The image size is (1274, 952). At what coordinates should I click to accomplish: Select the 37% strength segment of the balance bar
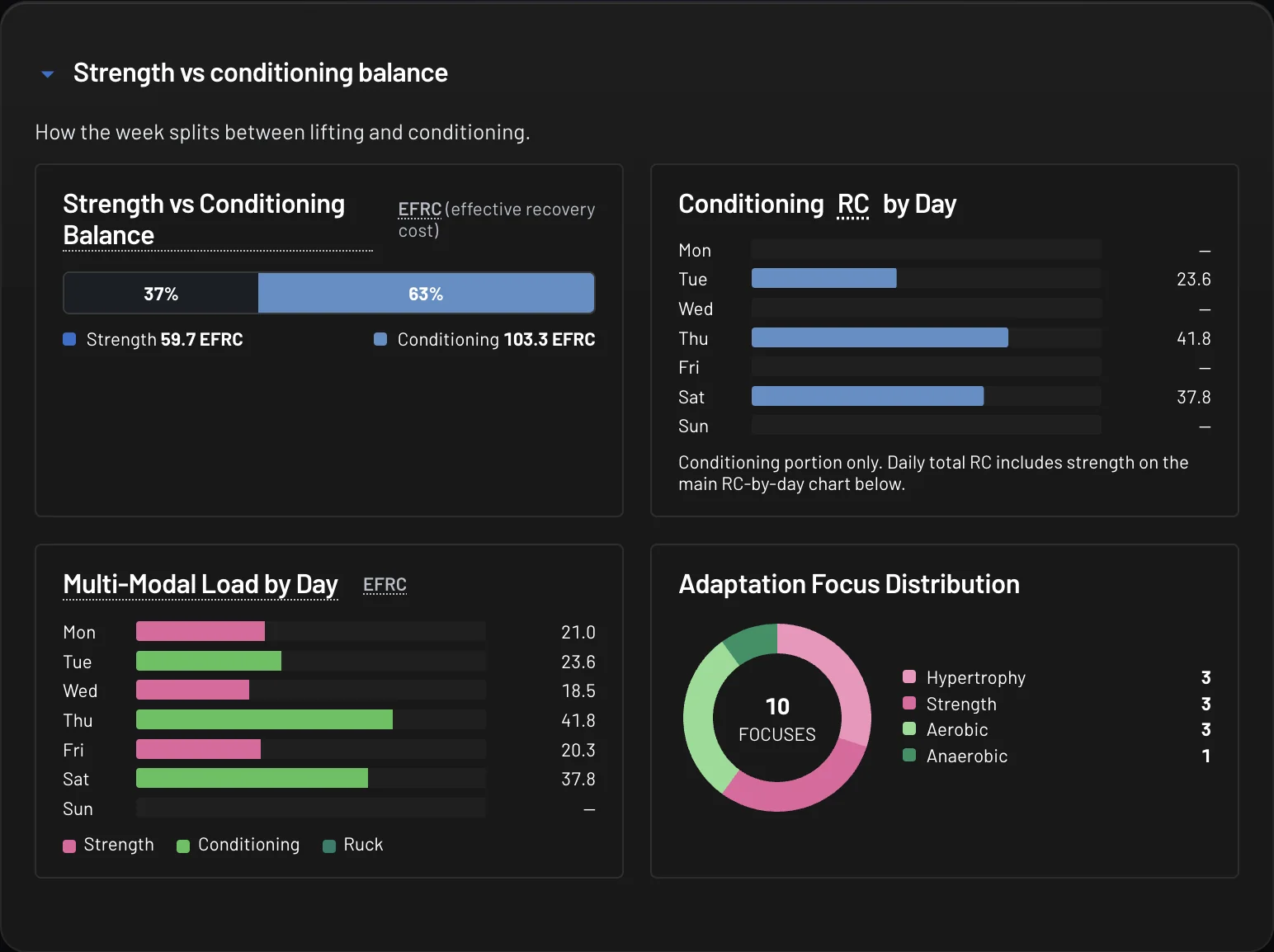point(161,294)
